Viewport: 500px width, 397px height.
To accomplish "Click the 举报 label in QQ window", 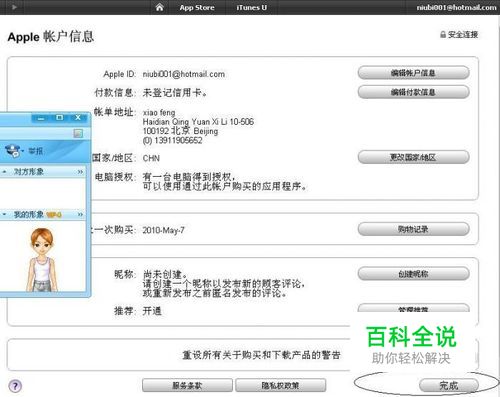I will [35, 151].
